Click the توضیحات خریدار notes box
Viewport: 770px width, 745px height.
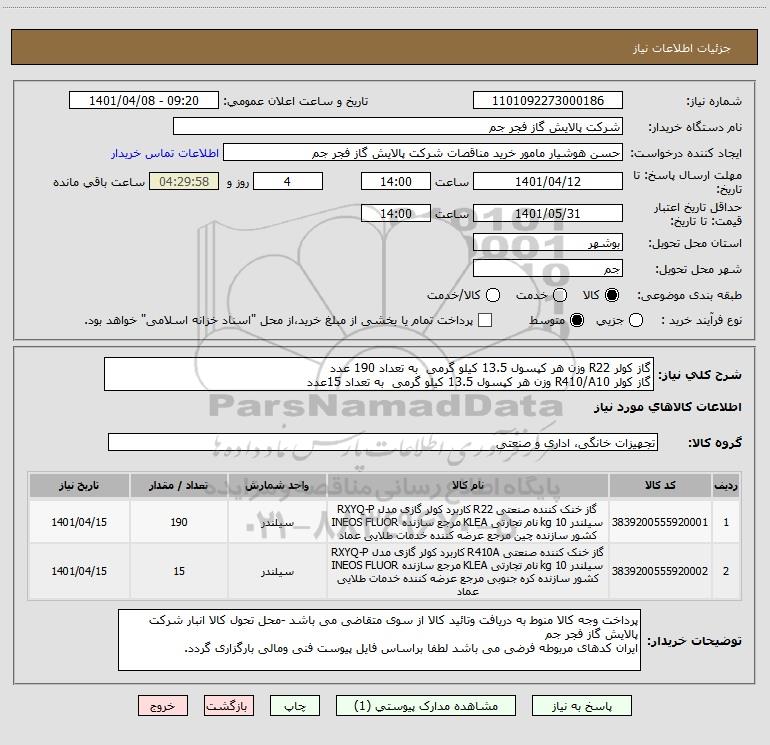point(379,640)
